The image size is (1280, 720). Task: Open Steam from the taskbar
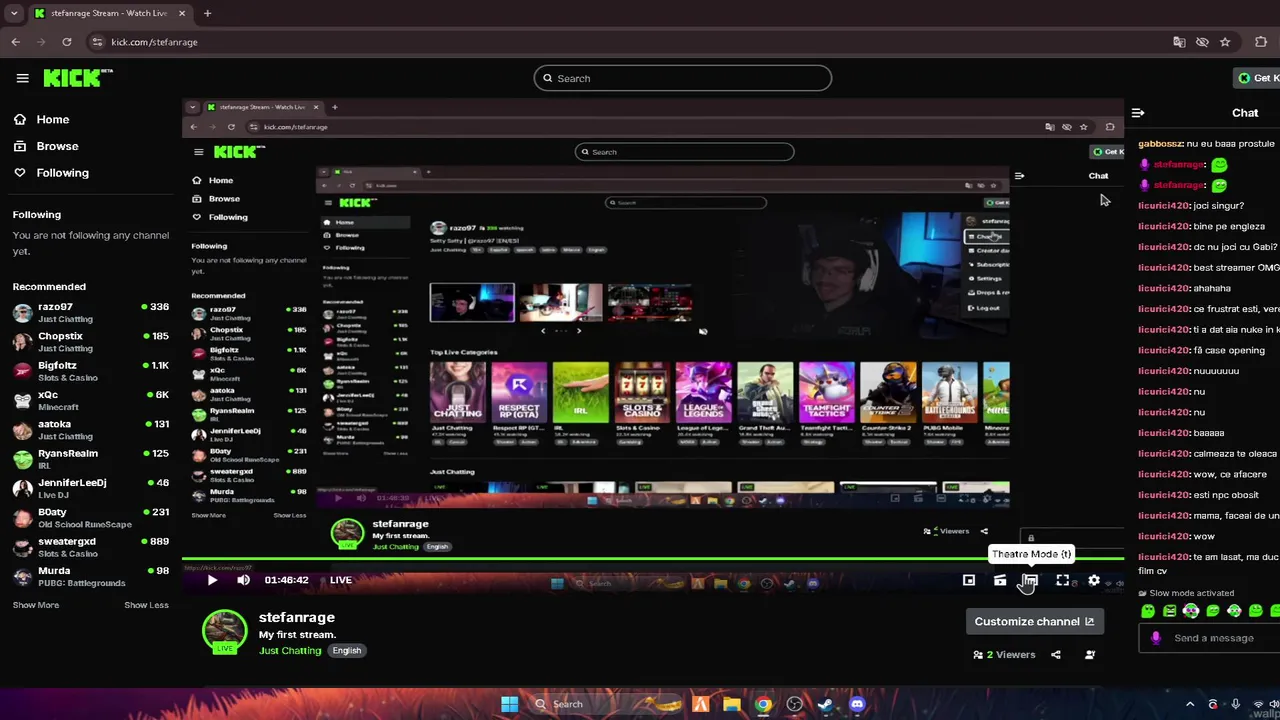pyautogui.click(x=825, y=704)
